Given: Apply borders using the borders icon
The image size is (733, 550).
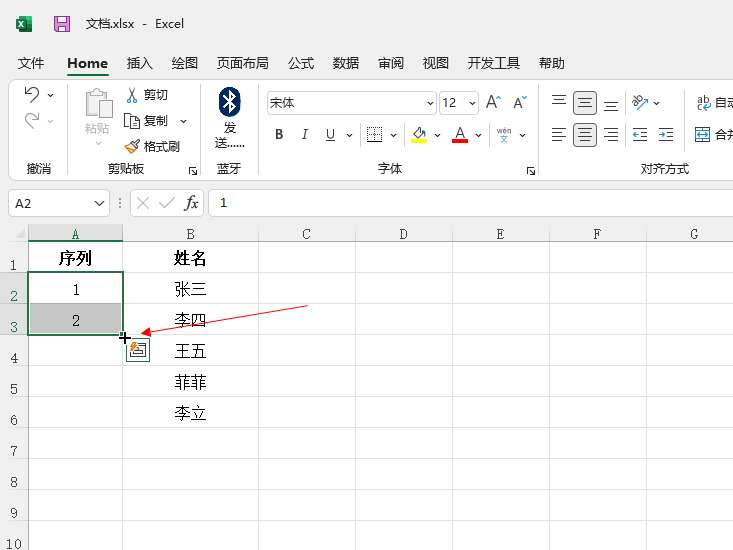Looking at the screenshot, I should click(x=374, y=135).
